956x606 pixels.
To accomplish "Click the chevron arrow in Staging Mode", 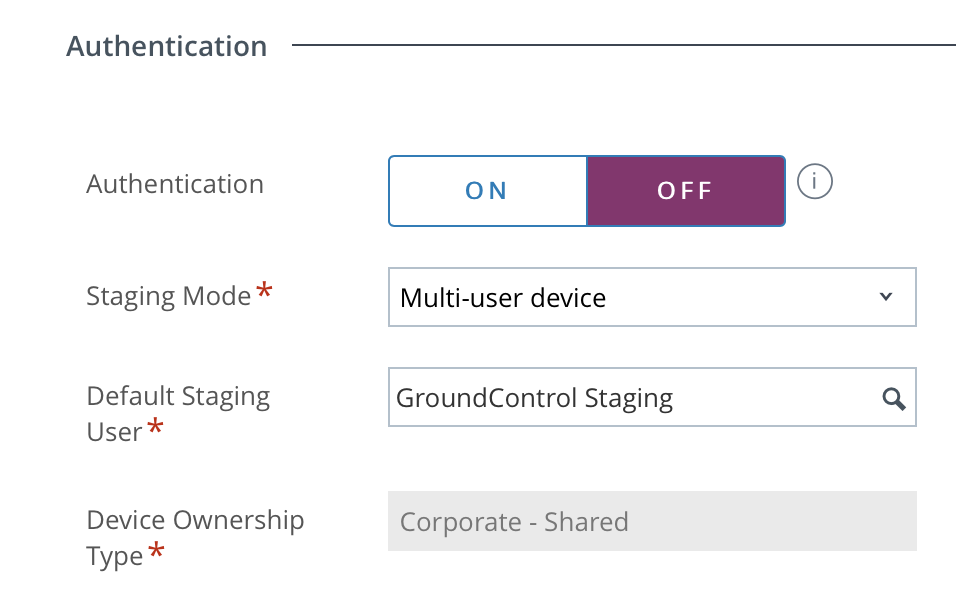I will pos(885,297).
